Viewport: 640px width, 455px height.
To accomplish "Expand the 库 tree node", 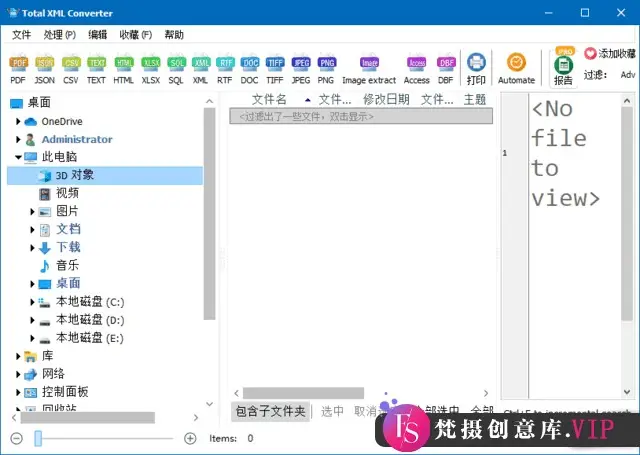I will [x=18, y=356].
